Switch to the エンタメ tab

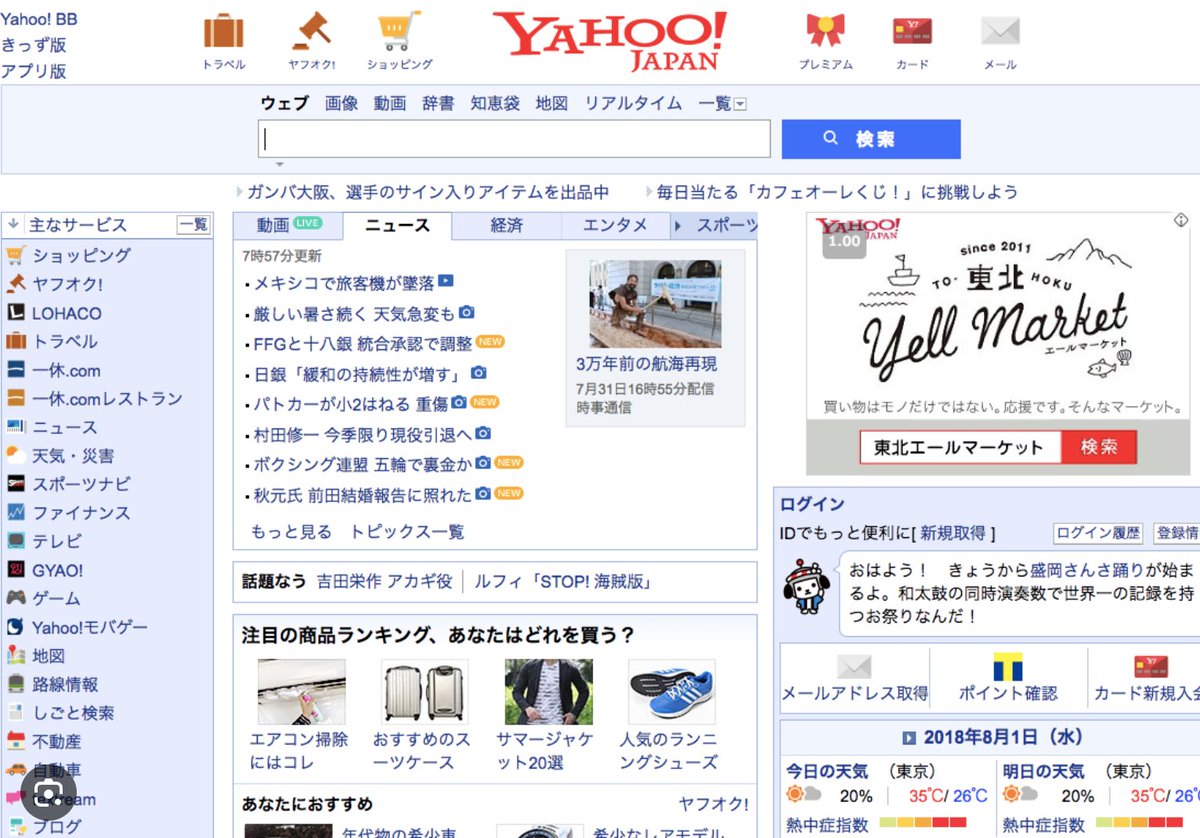coord(615,226)
